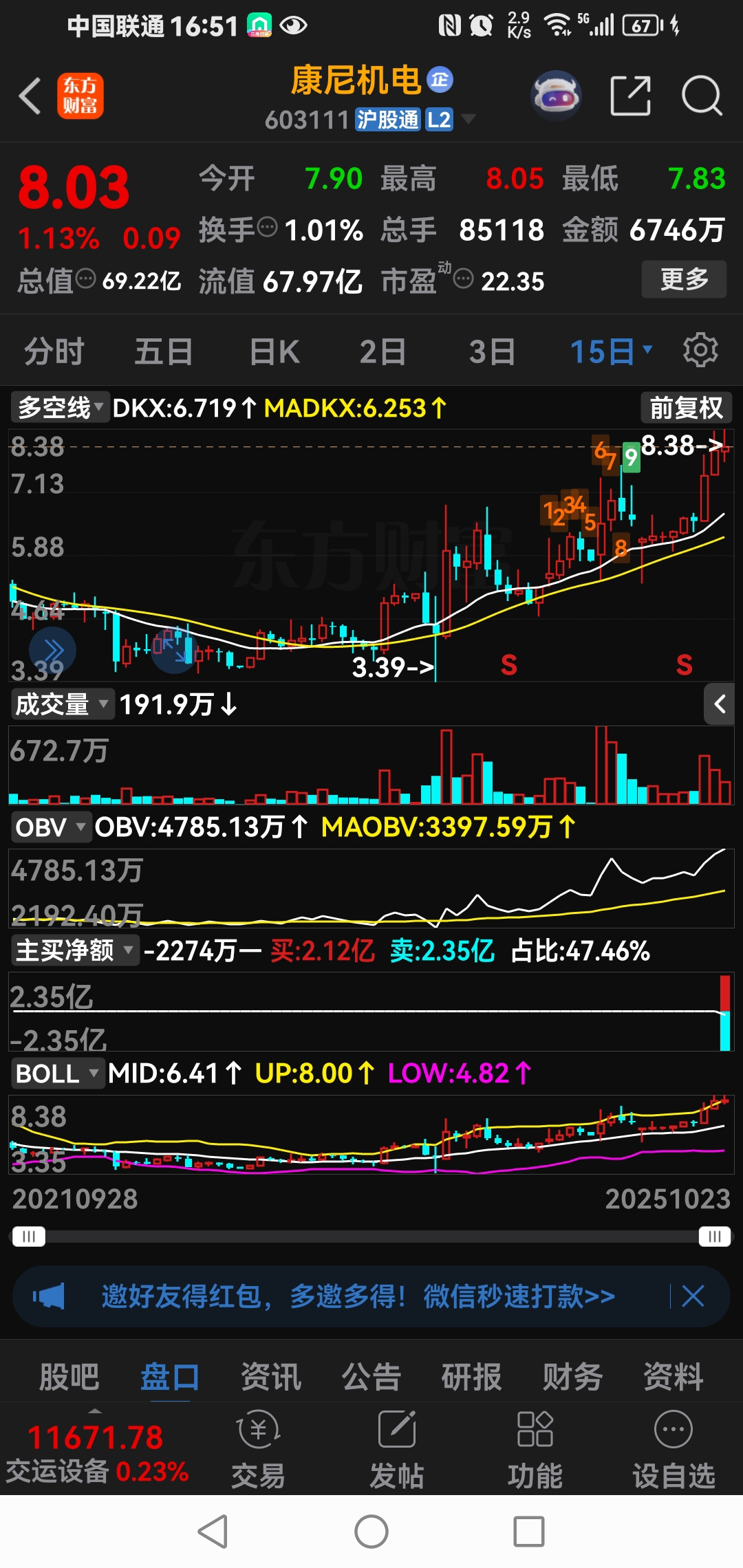Open red packet invitation banner link
The image size is (743, 1568).
pos(358,1296)
